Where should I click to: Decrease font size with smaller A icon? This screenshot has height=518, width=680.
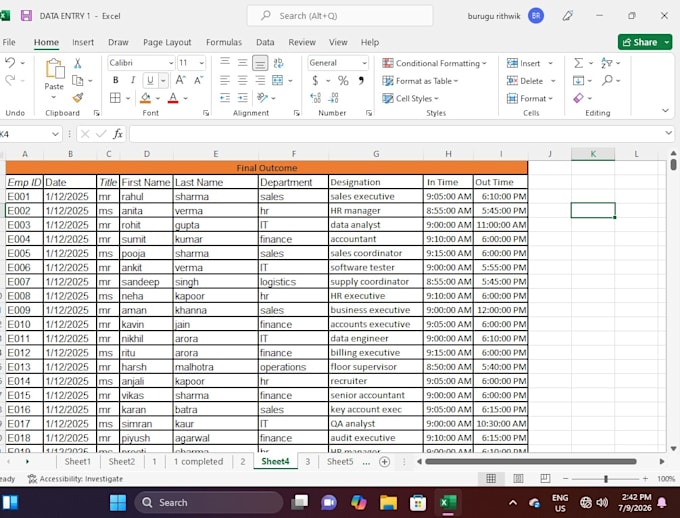[199, 80]
